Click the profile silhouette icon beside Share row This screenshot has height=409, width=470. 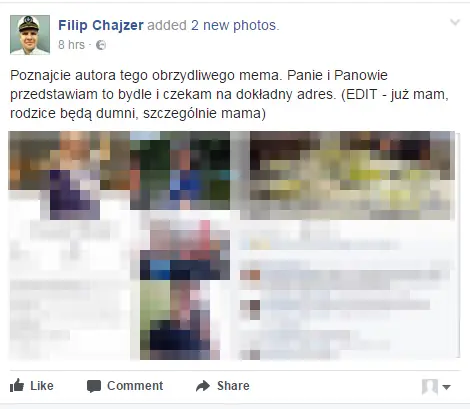point(429,387)
